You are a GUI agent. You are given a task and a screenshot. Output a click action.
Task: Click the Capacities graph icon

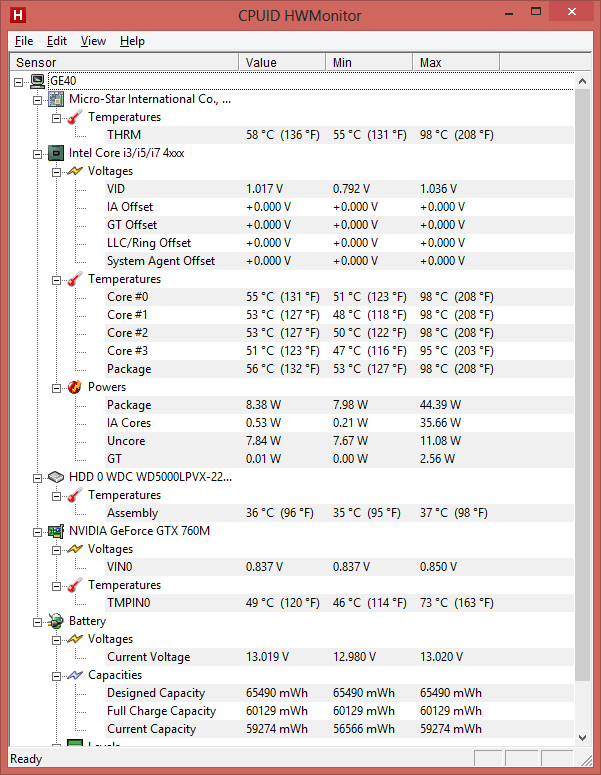75,675
